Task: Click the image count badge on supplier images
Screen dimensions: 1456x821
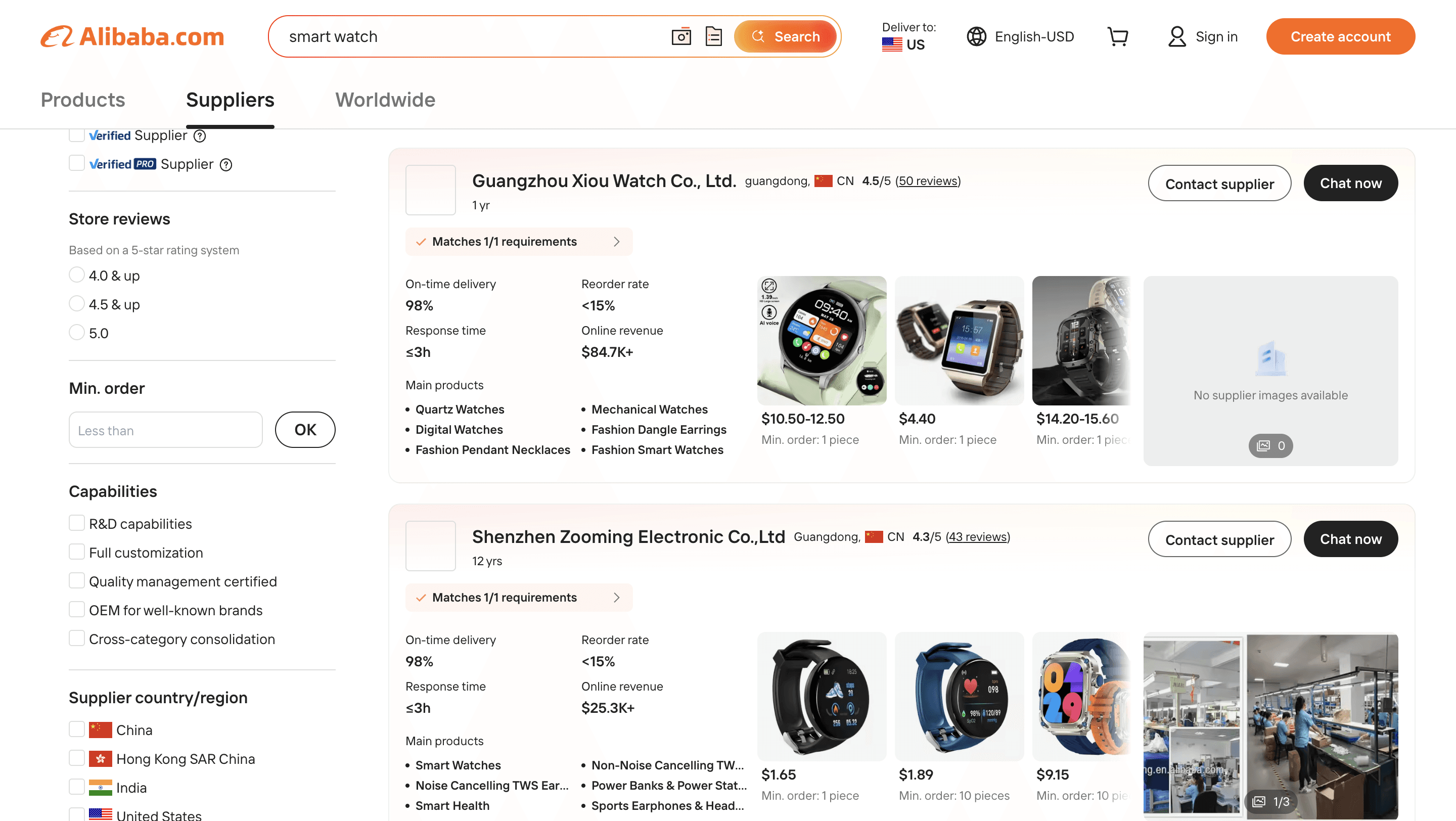Action: (x=1270, y=446)
